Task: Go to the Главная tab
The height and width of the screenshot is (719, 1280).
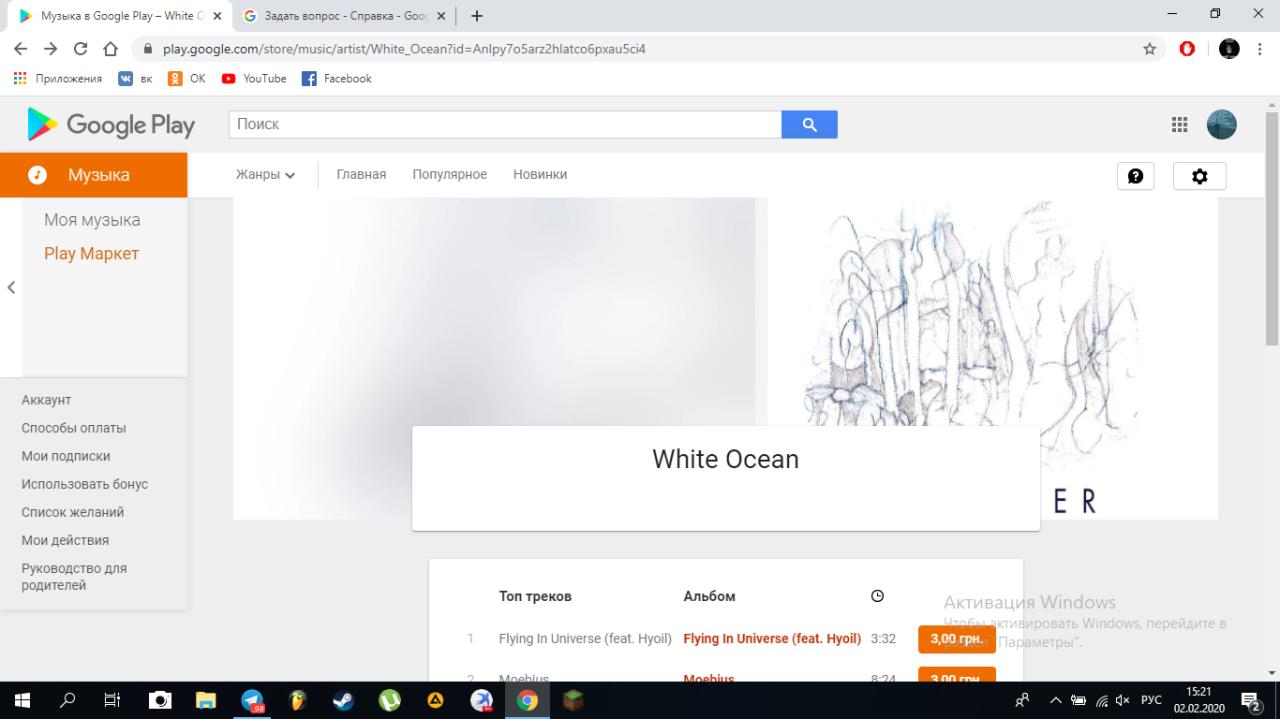Action: click(x=361, y=174)
